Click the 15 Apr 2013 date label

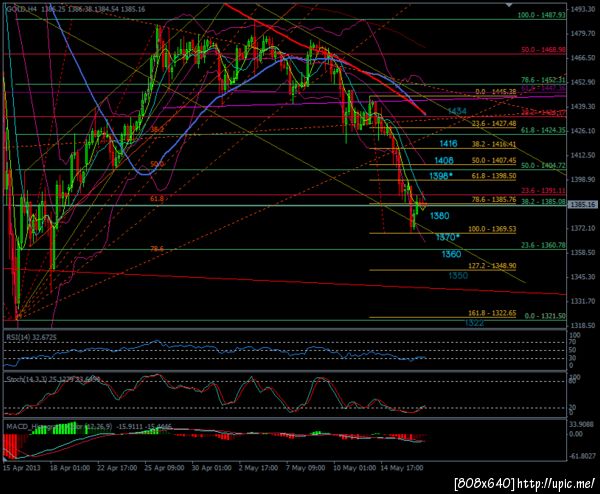click(22, 468)
